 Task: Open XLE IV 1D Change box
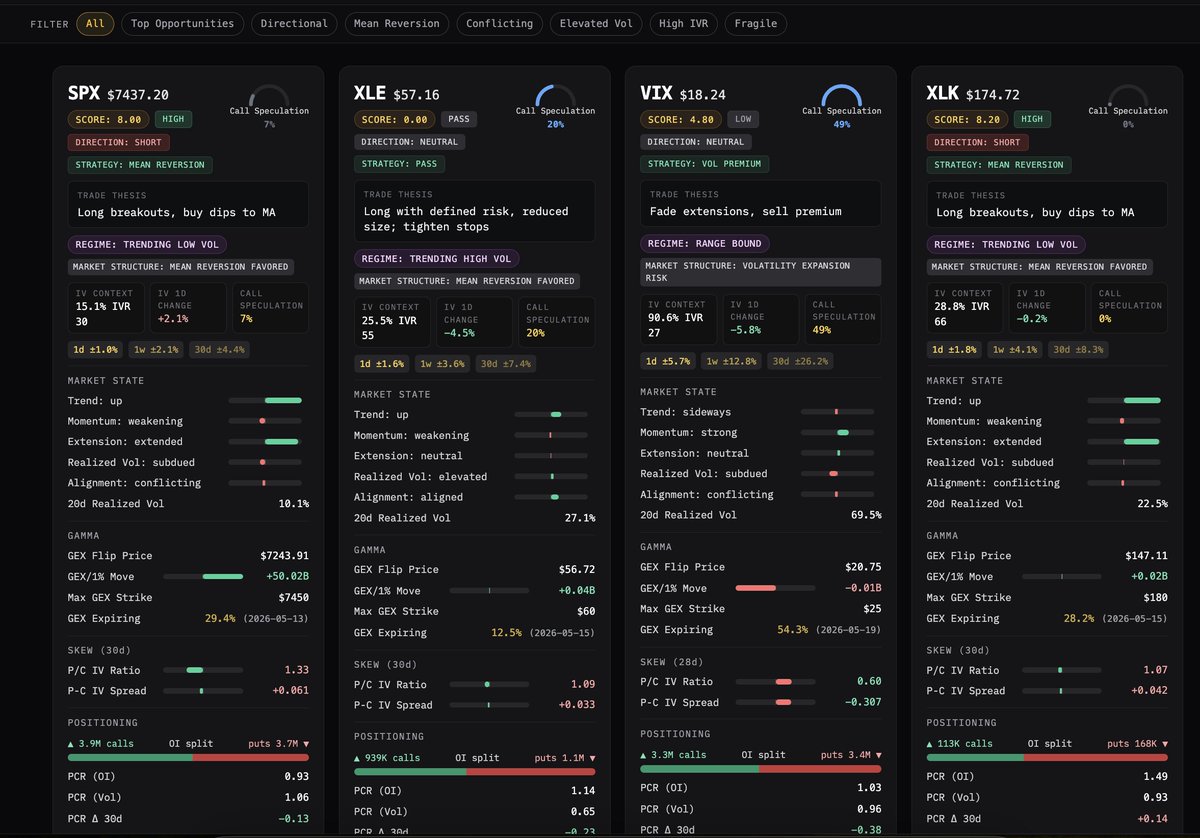(474, 322)
